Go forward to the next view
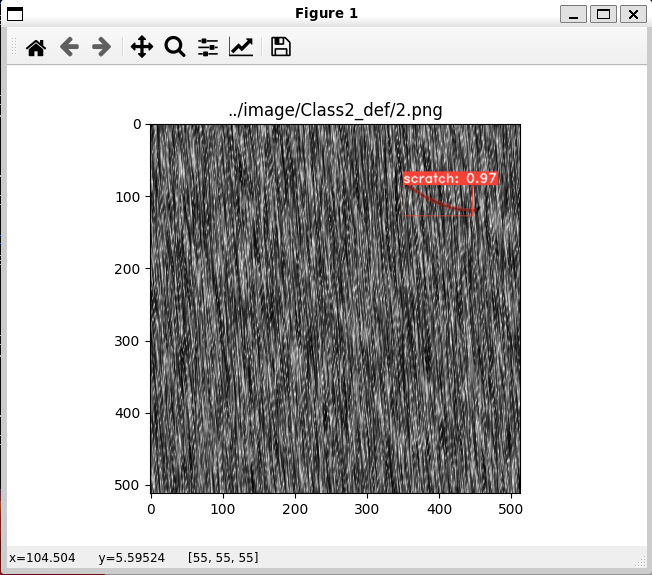 click(101, 47)
